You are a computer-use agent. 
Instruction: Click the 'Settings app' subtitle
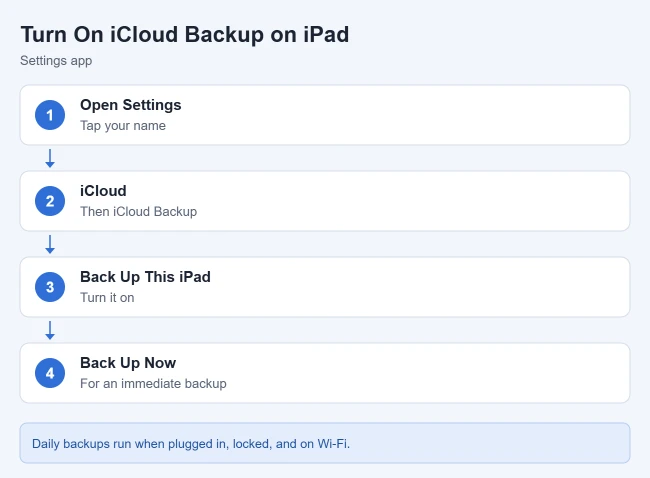pos(56,61)
